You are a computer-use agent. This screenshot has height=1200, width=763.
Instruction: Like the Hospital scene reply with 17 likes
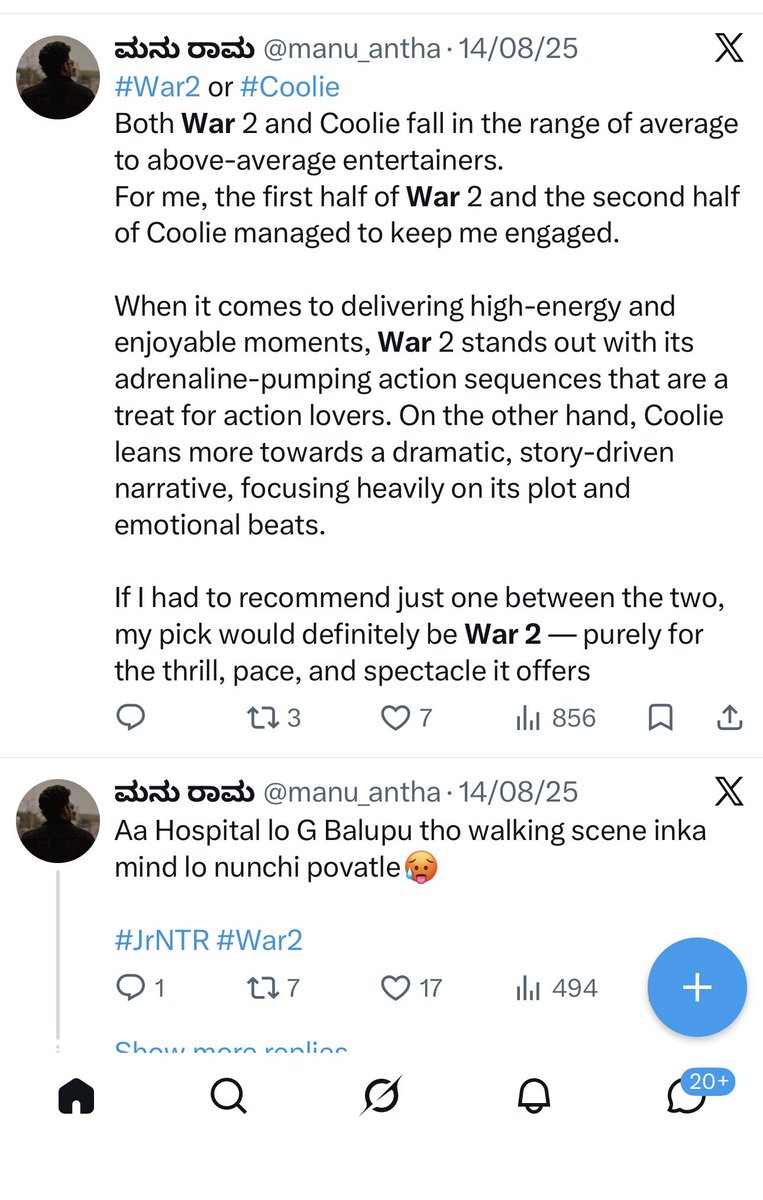pos(412,988)
